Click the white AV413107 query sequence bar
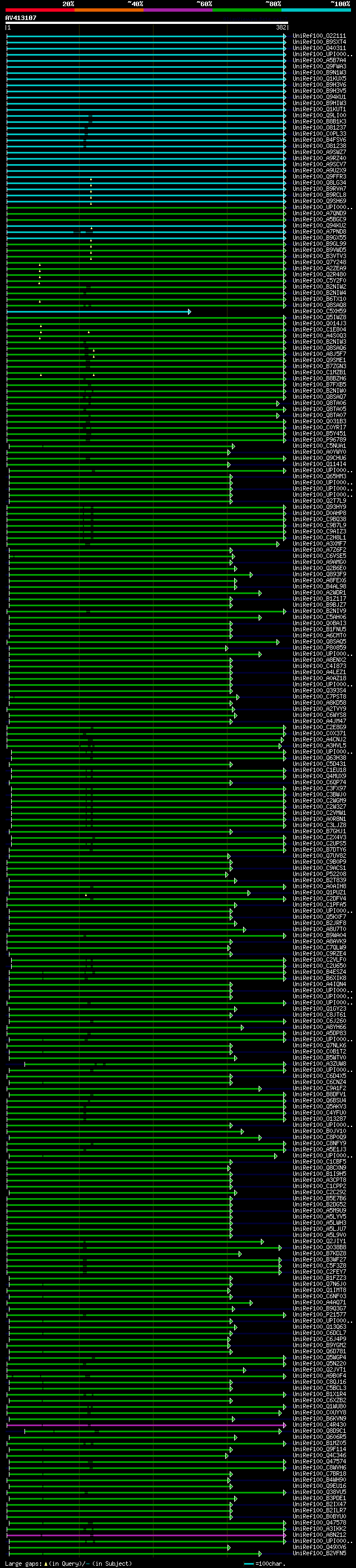356x1568 pixels. click(x=147, y=23)
